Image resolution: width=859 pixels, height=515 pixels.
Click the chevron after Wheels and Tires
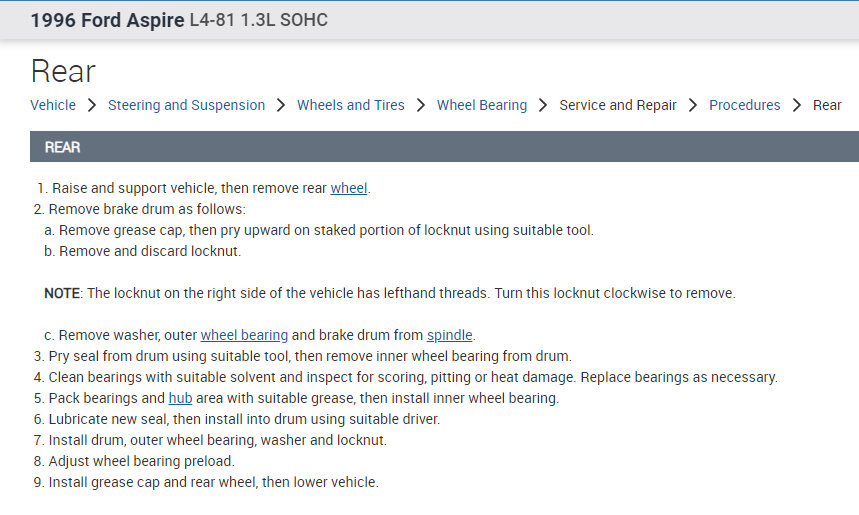421,105
